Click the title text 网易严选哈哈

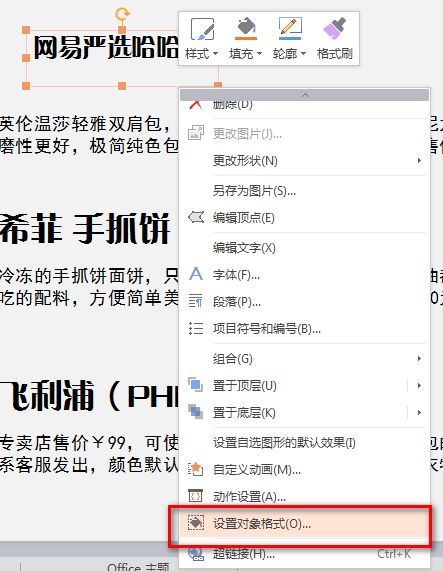[x=106, y=48]
